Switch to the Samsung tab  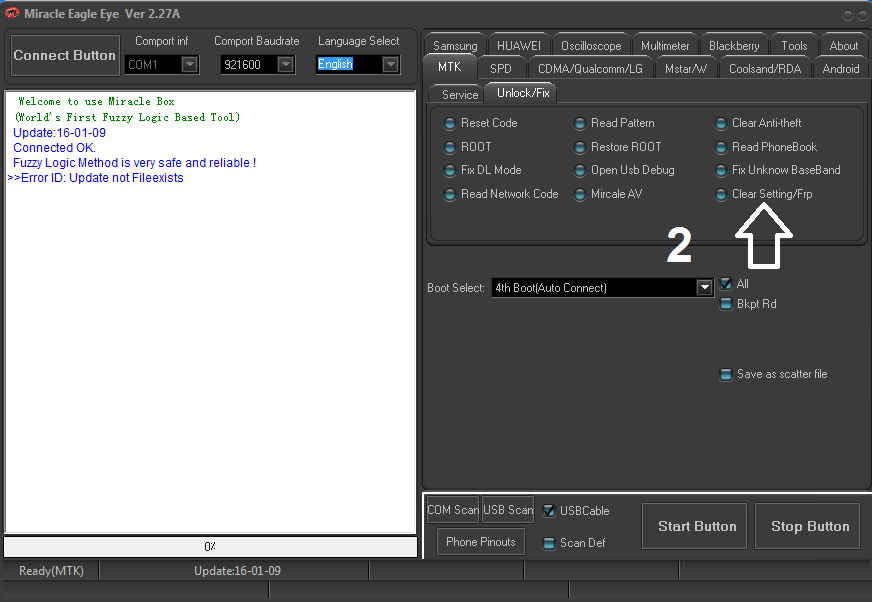(455, 46)
